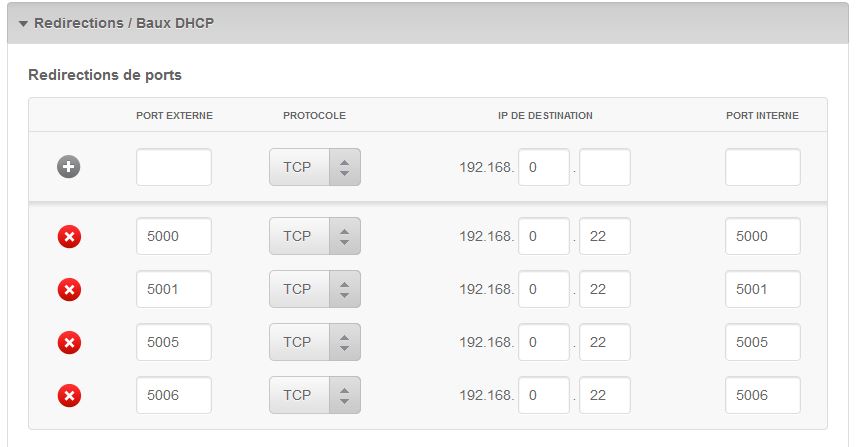This screenshot has width=857, height=447.
Task: Click the destination IP octet 22 on 5005 row
Action: [x=604, y=342]
